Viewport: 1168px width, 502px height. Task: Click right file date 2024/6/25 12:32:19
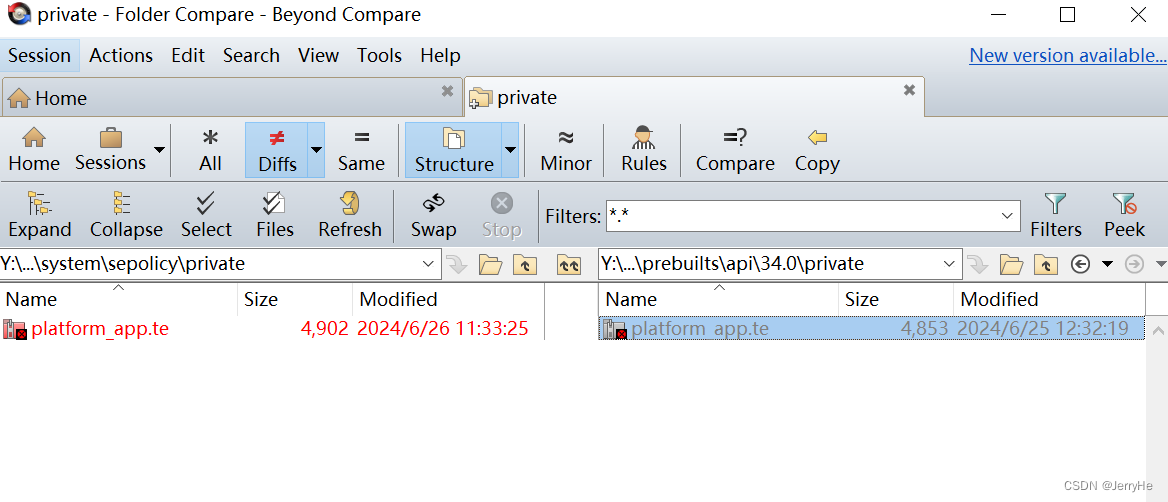[x=1043, y=328]
